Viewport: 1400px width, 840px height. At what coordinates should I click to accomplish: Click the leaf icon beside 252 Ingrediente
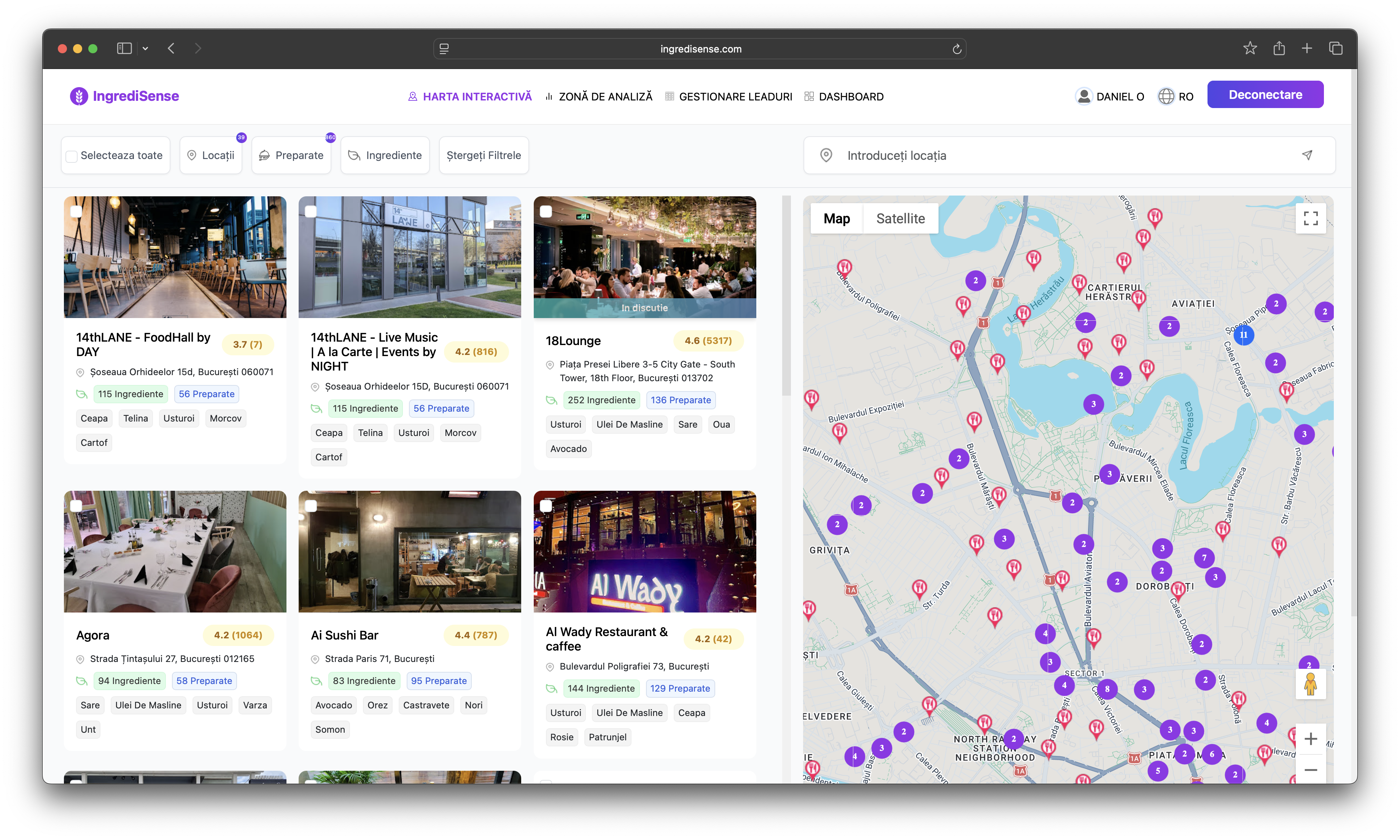[552, 400]
